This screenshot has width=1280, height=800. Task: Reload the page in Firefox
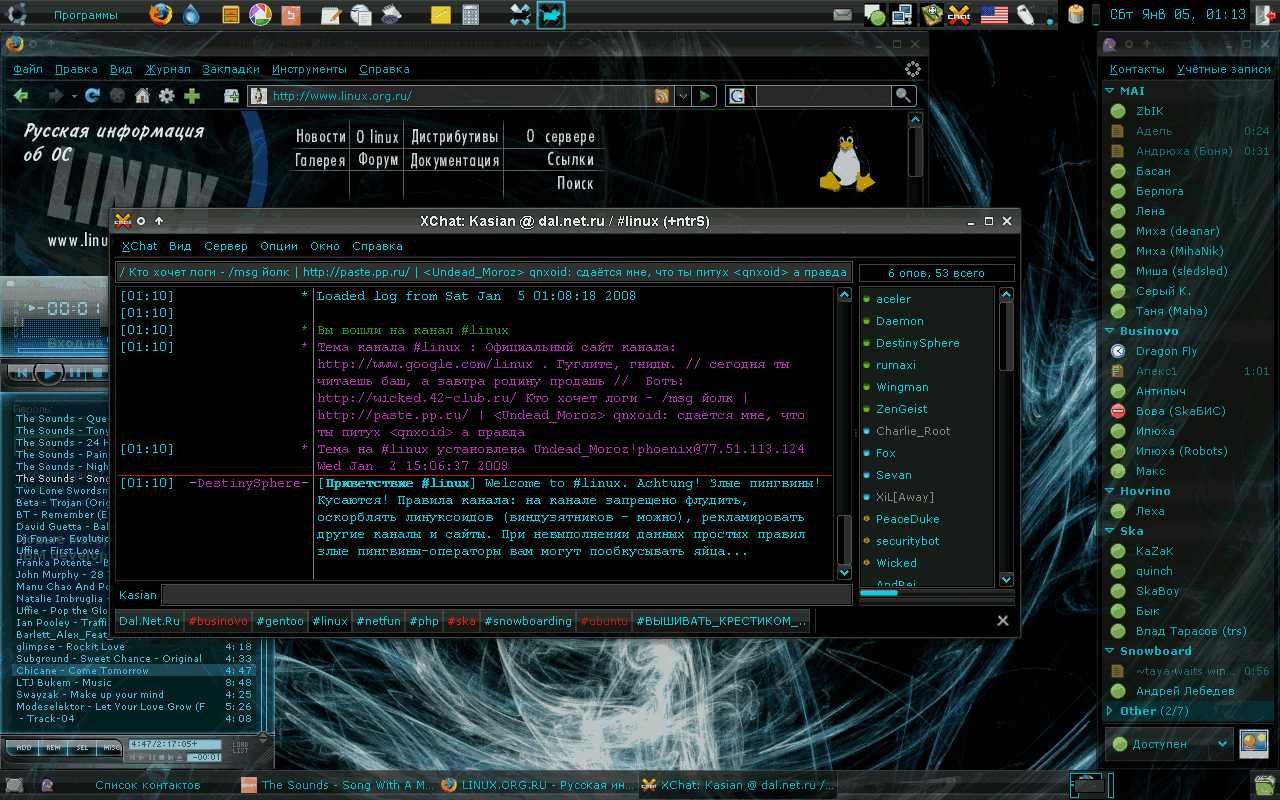tap(92, 96)
